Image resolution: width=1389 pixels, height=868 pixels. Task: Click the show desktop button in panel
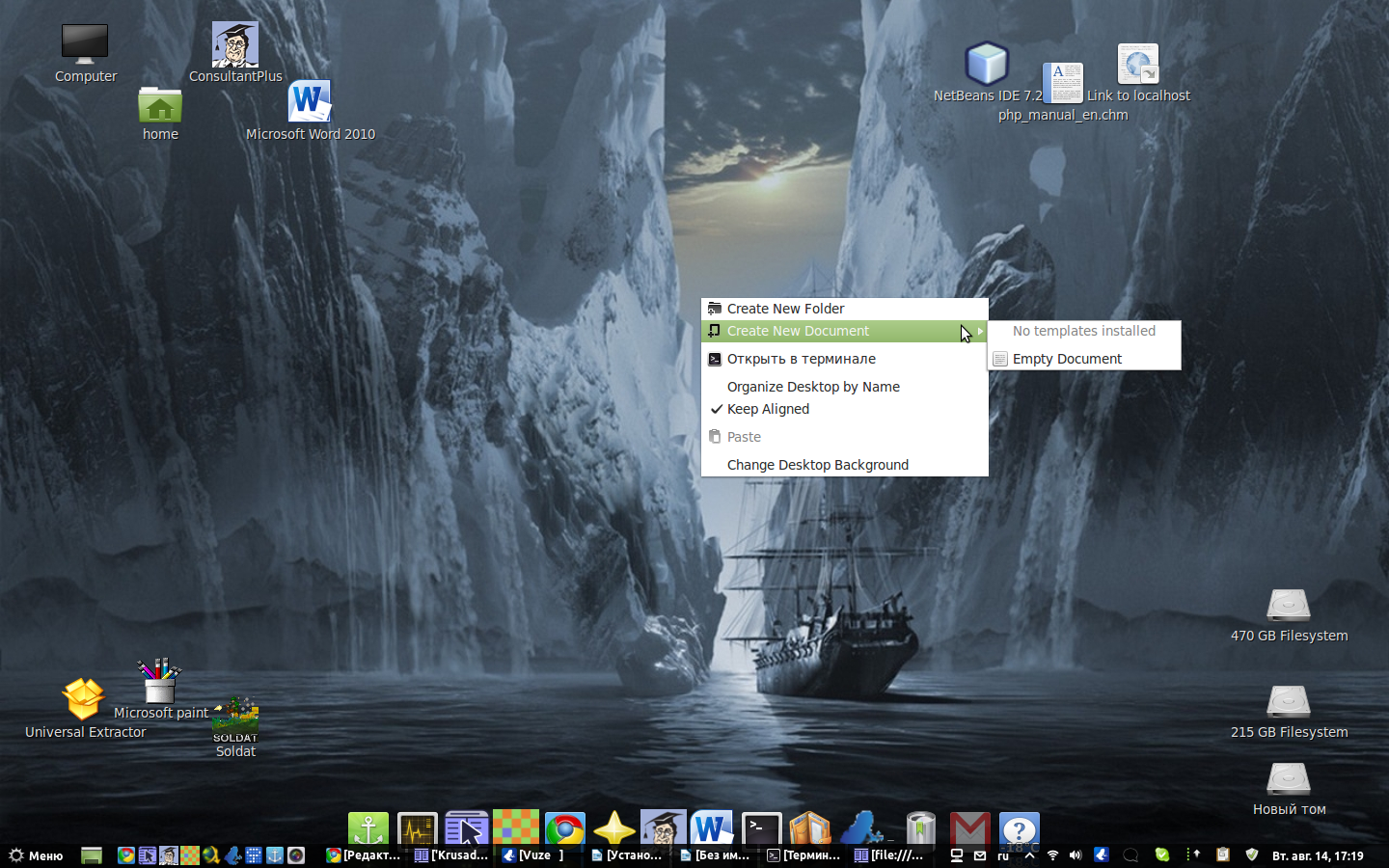click(x=92, y=855)
